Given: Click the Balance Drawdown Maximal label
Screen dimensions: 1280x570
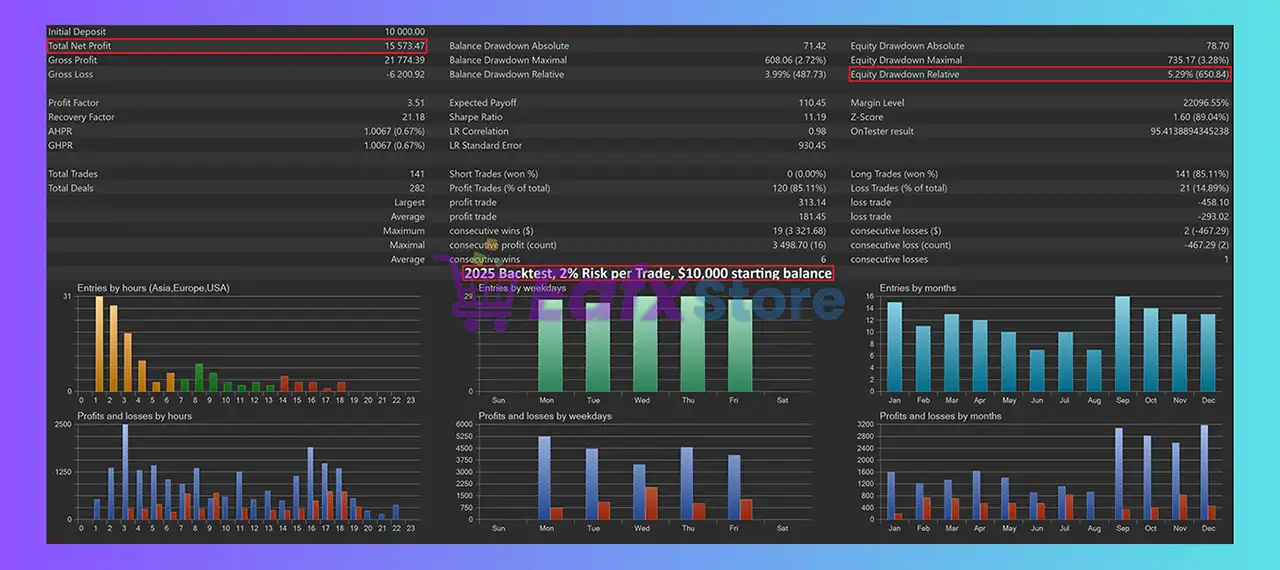Looking at the screenshot, I should pos(508,60).
